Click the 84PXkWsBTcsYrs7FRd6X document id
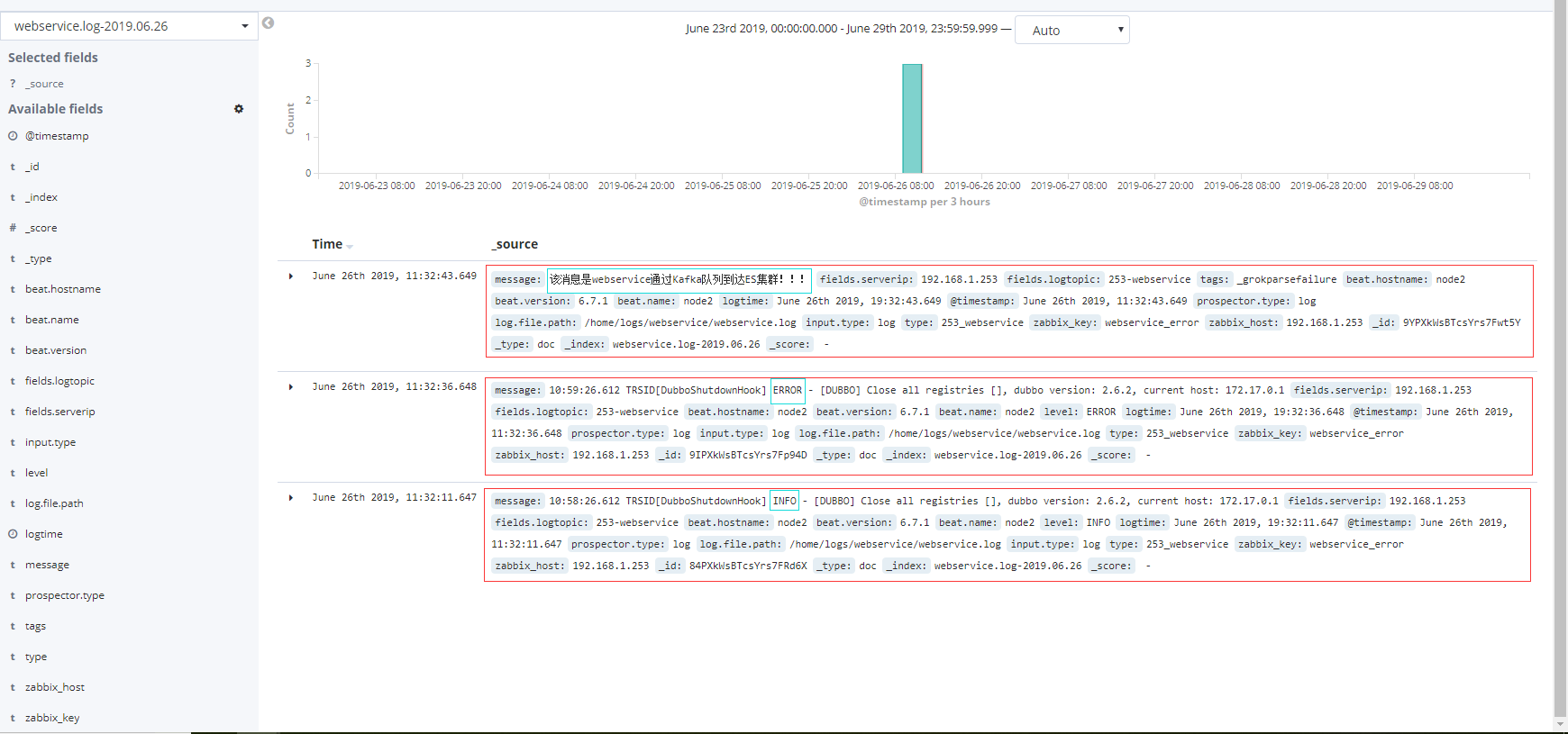The width and height of the screenshot is (1568, 734). pyautogui.click(x=748, y=566)
